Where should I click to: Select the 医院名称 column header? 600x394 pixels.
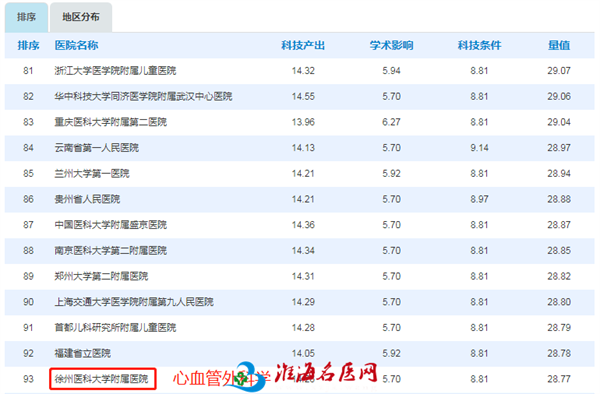tap(77, 46)
